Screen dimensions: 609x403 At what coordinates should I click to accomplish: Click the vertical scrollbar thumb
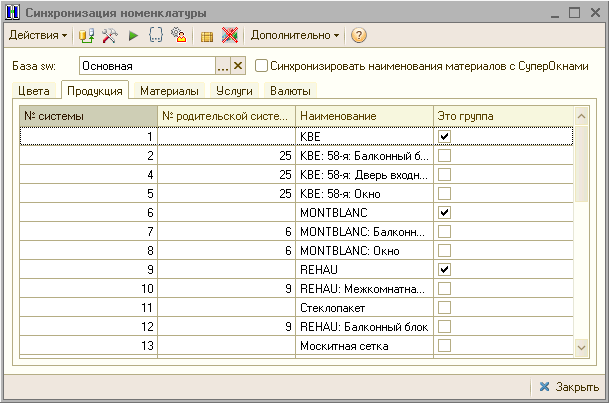point(581,164)
